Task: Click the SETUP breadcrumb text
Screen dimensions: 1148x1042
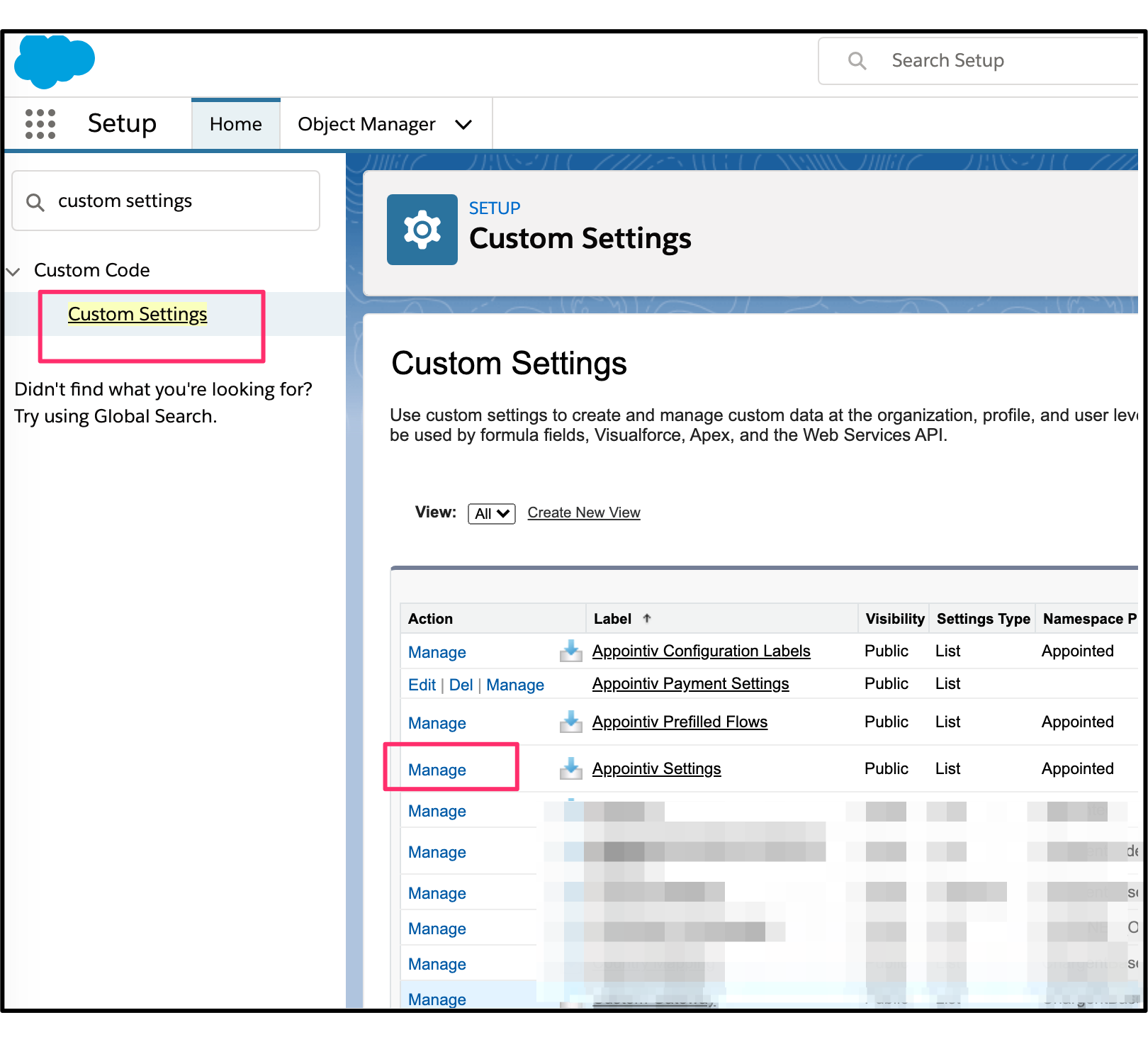Action: coord(495,208)
